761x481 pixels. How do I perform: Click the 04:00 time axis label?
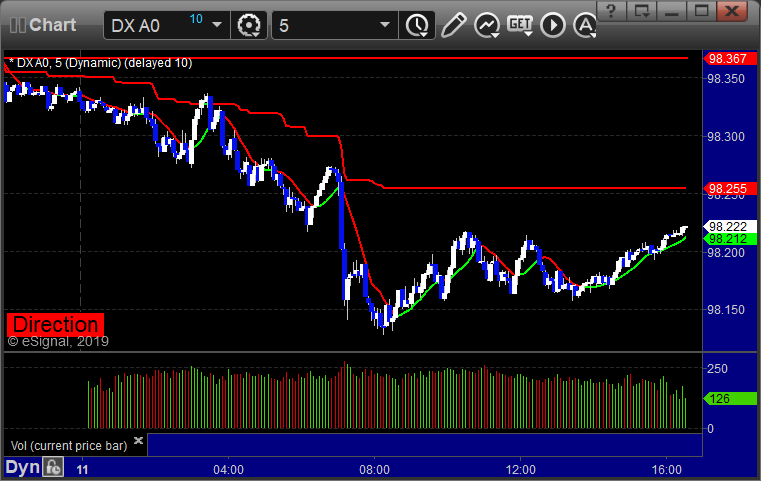click(228, 470)
